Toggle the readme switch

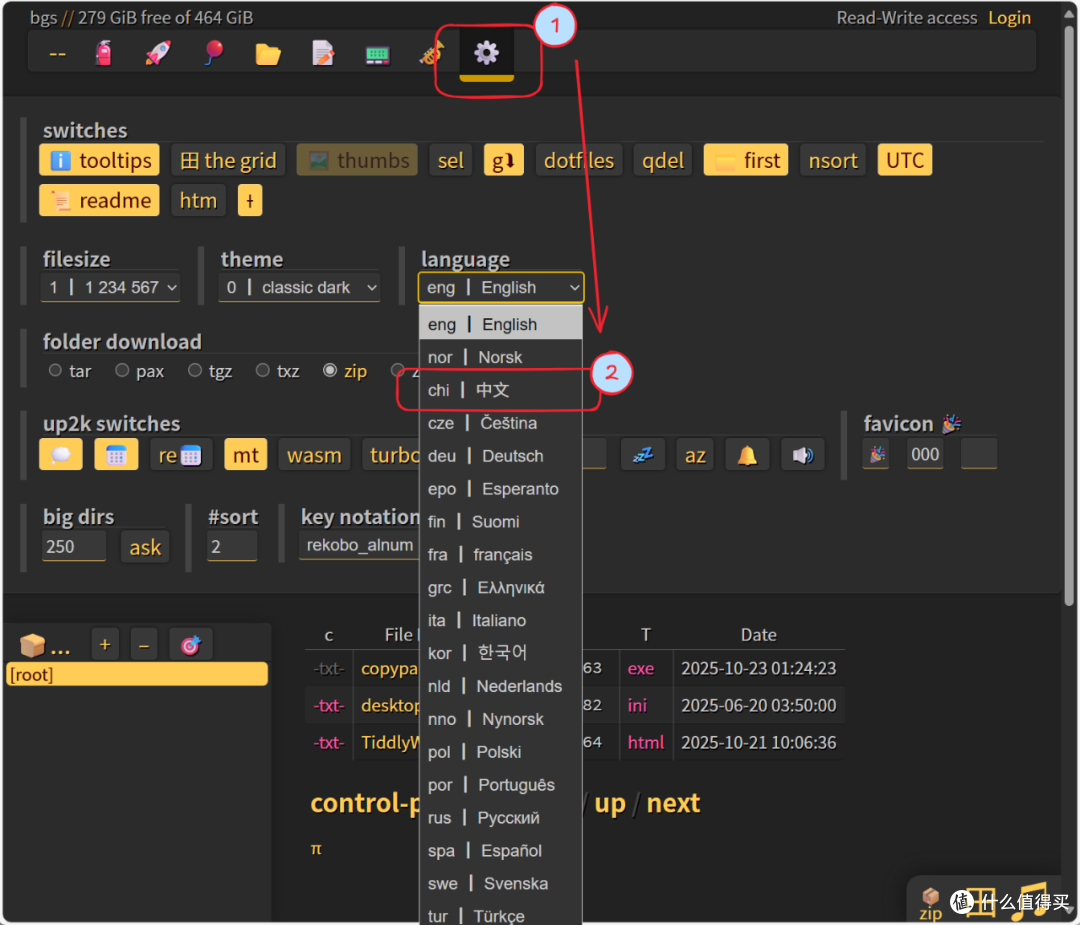(99, 200)
